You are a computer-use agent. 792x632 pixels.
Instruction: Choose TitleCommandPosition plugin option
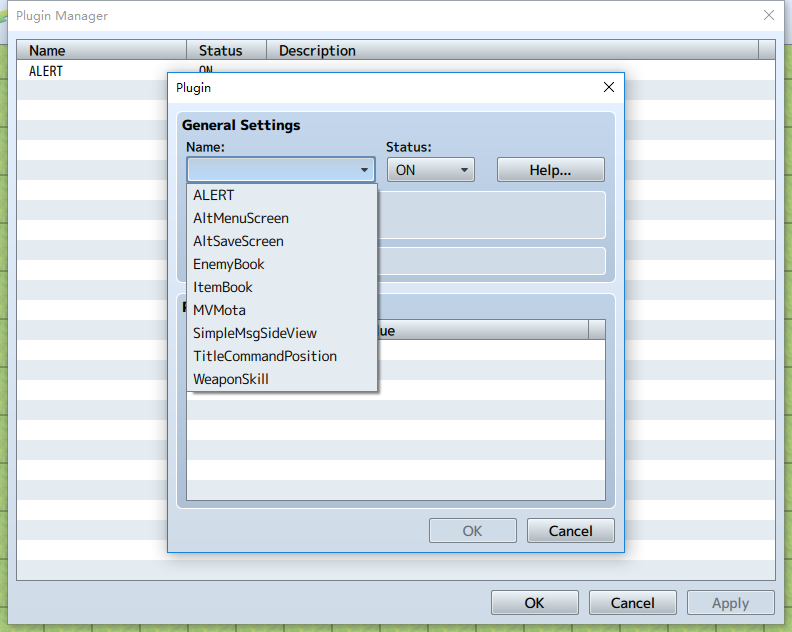(282, 356)
